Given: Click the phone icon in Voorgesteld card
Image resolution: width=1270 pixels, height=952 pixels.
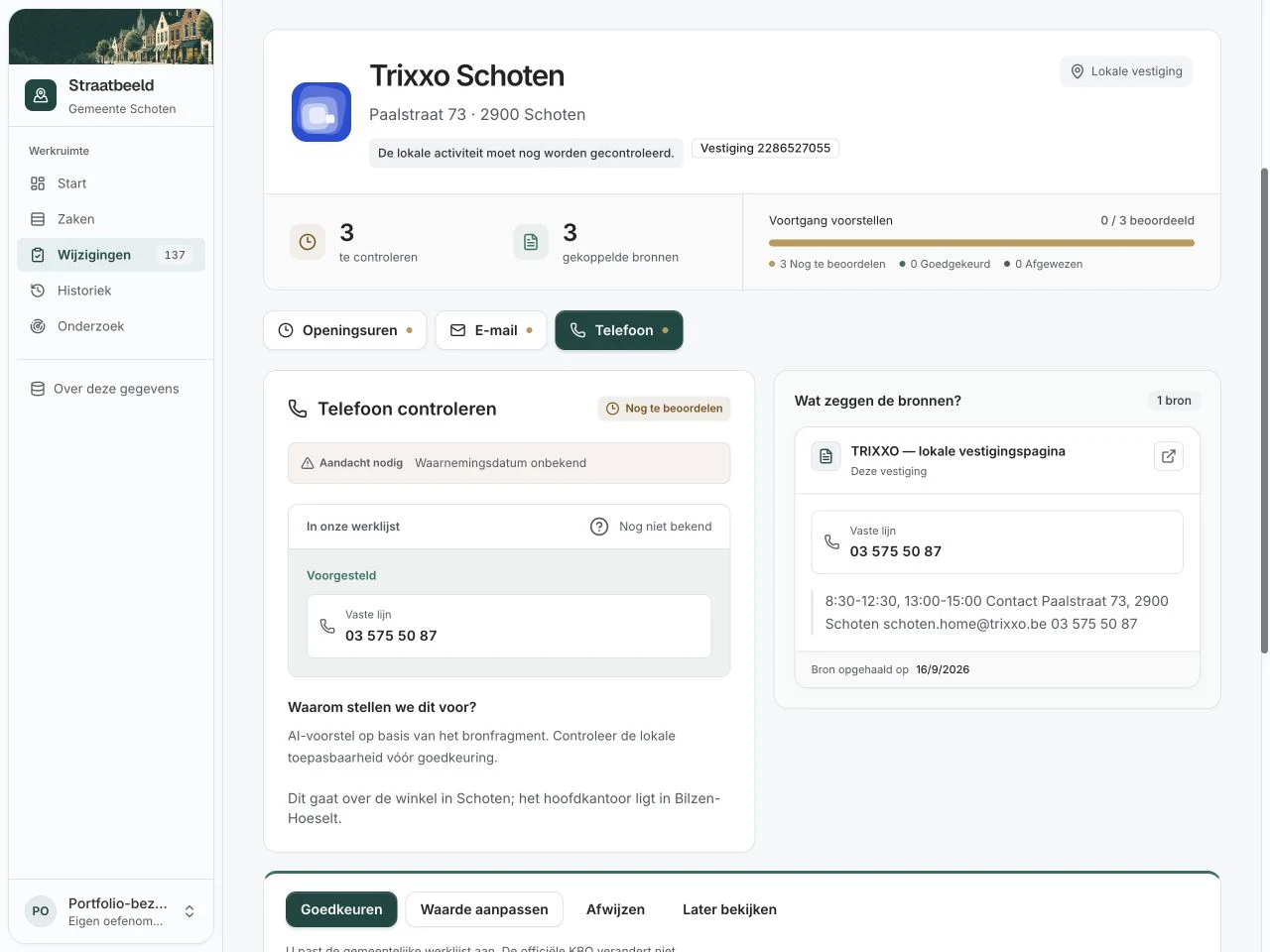Looking at the screenshot, I should tap(327, 626).
